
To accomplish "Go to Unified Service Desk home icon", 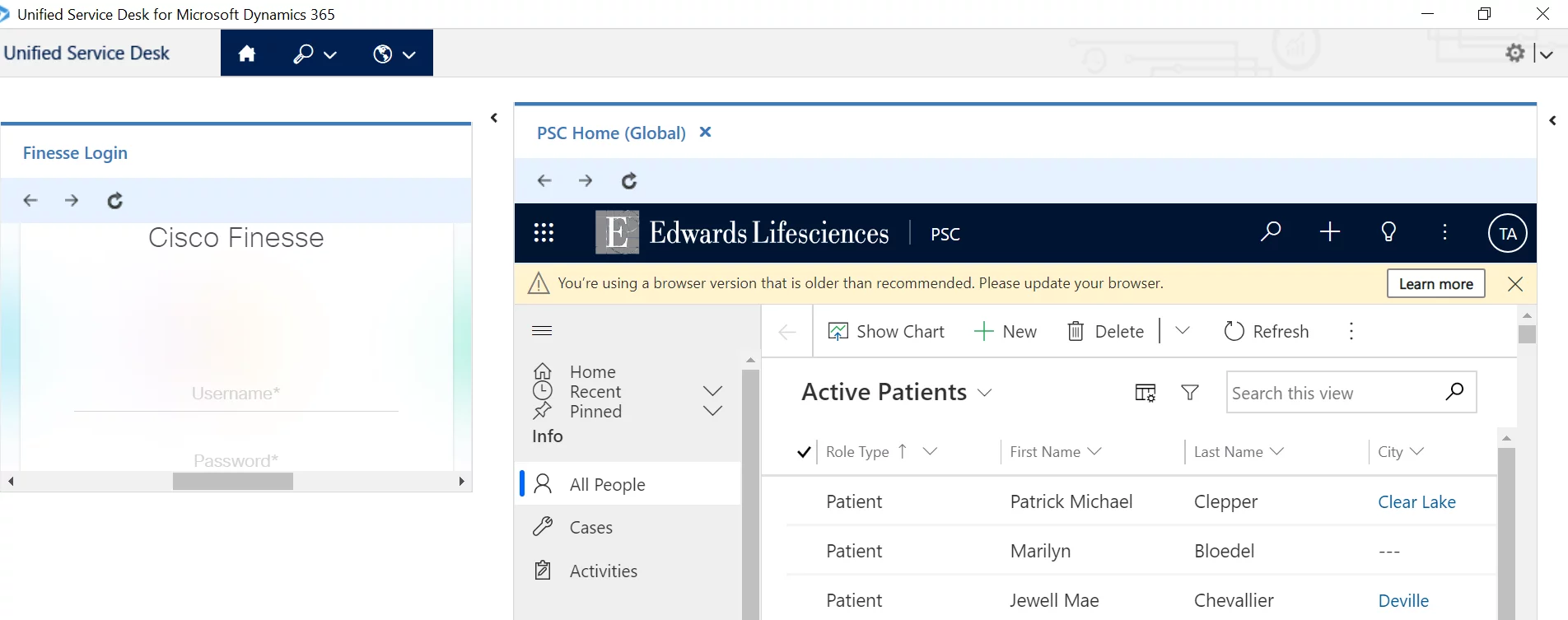I will (247, 54).
